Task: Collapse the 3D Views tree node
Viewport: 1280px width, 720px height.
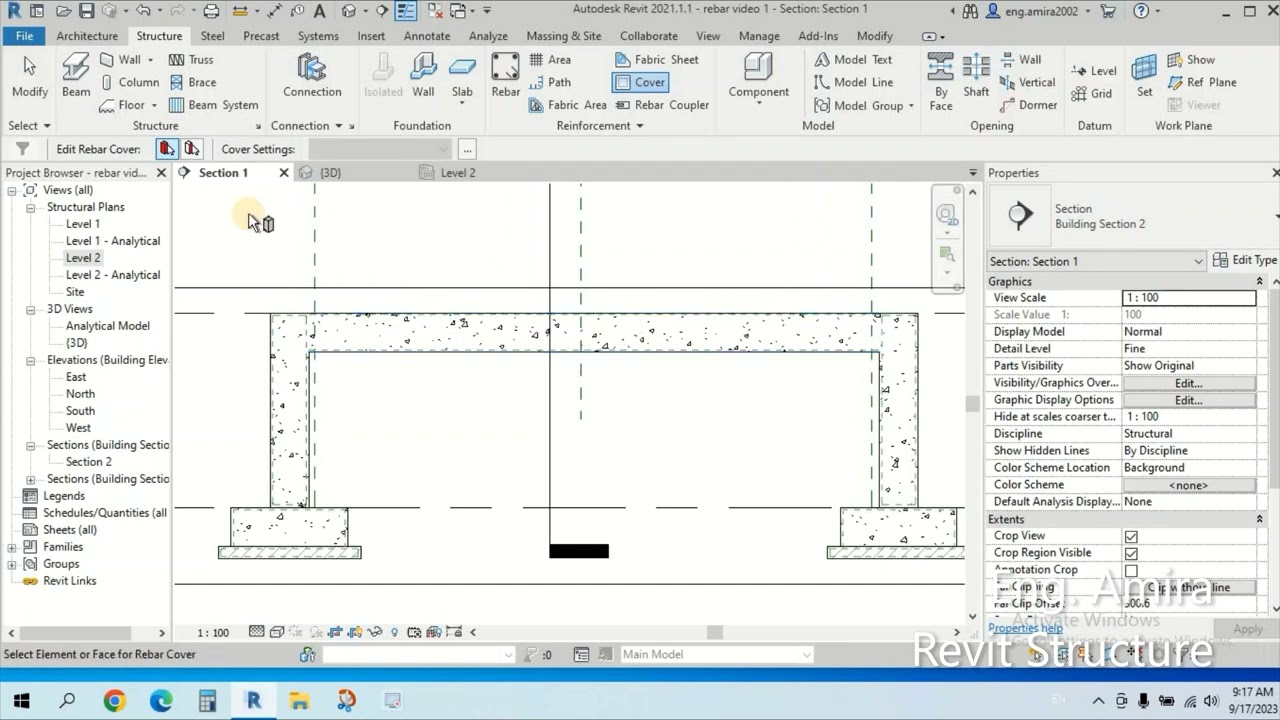Action: [31, 309]
